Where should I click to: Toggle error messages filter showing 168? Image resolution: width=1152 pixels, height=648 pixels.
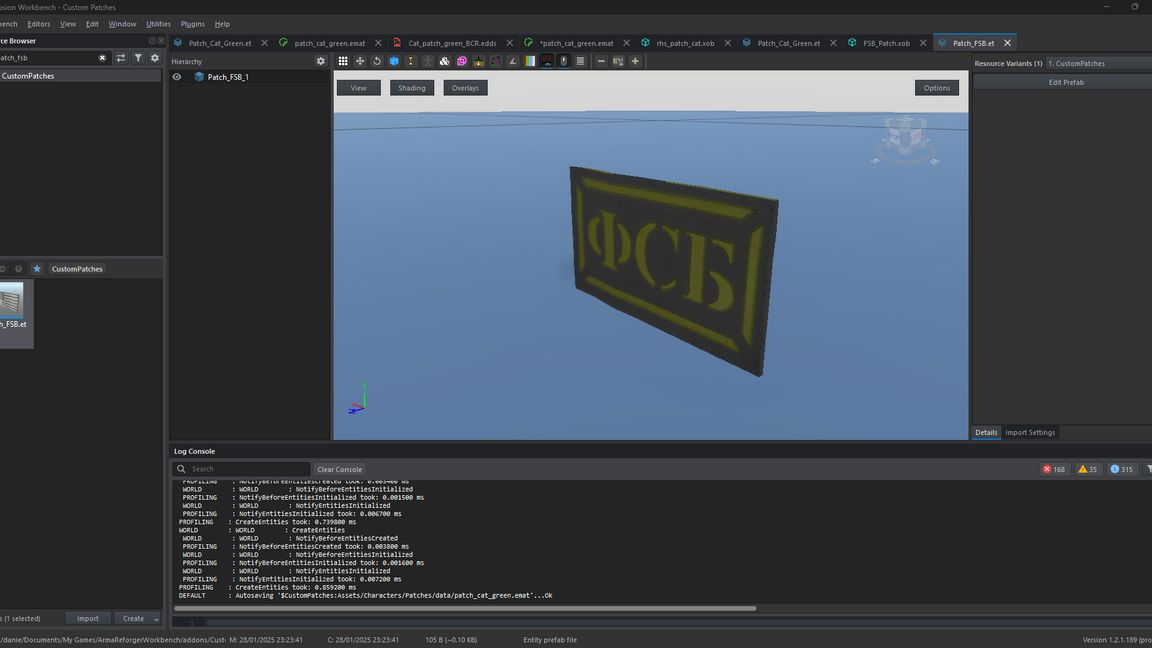coord(1054,469)
